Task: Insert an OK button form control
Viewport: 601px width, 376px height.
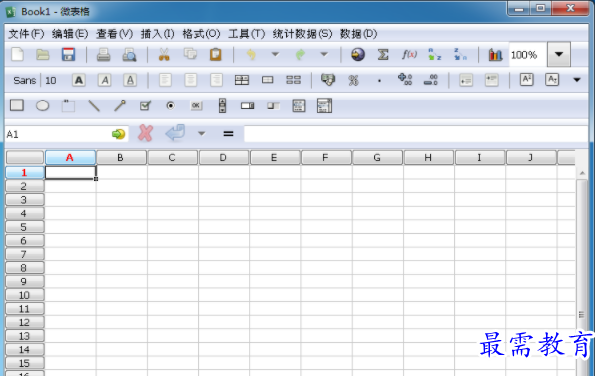Action: 196,105
